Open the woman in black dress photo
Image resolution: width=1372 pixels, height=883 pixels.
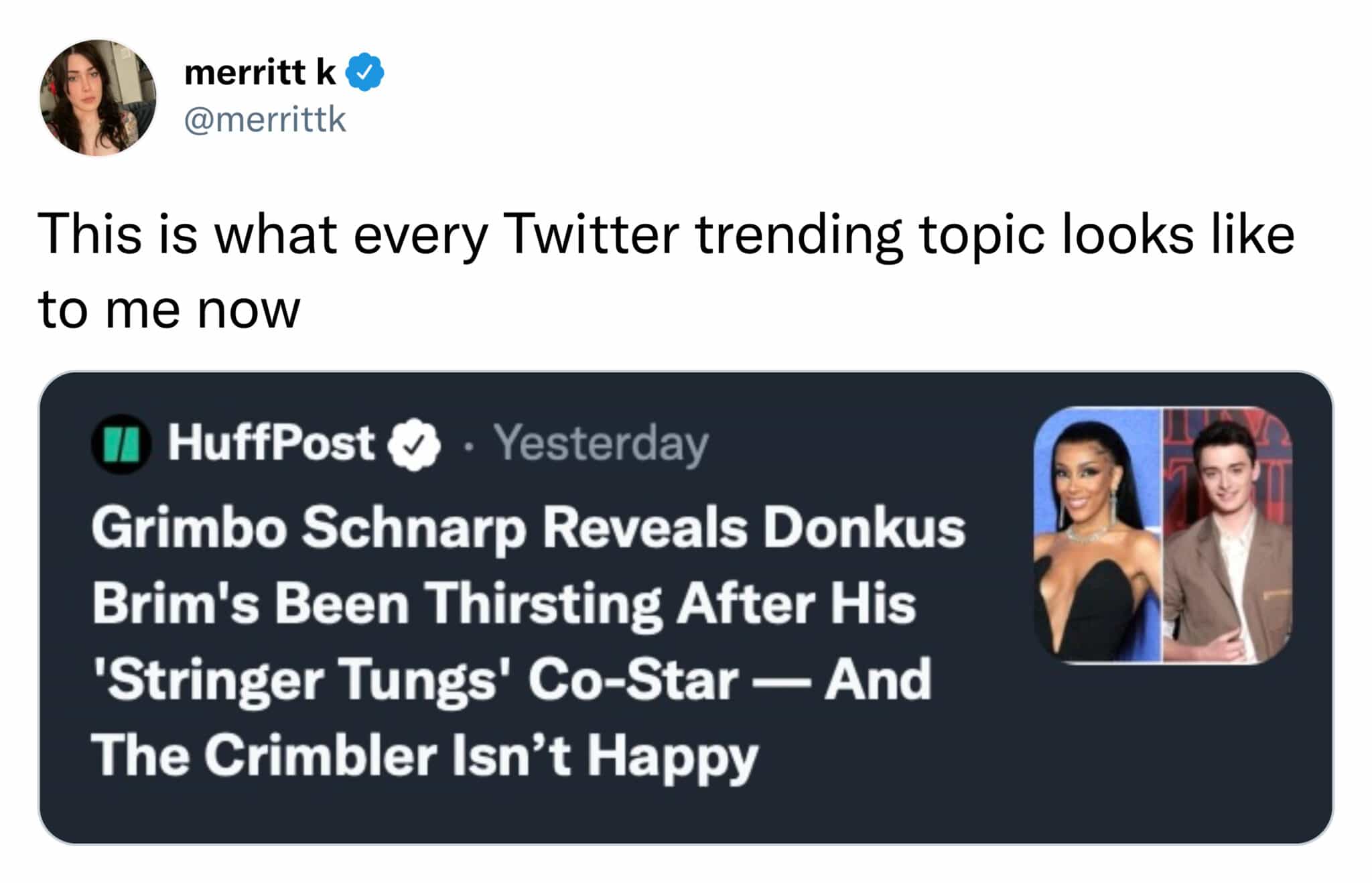(1097, 535)
